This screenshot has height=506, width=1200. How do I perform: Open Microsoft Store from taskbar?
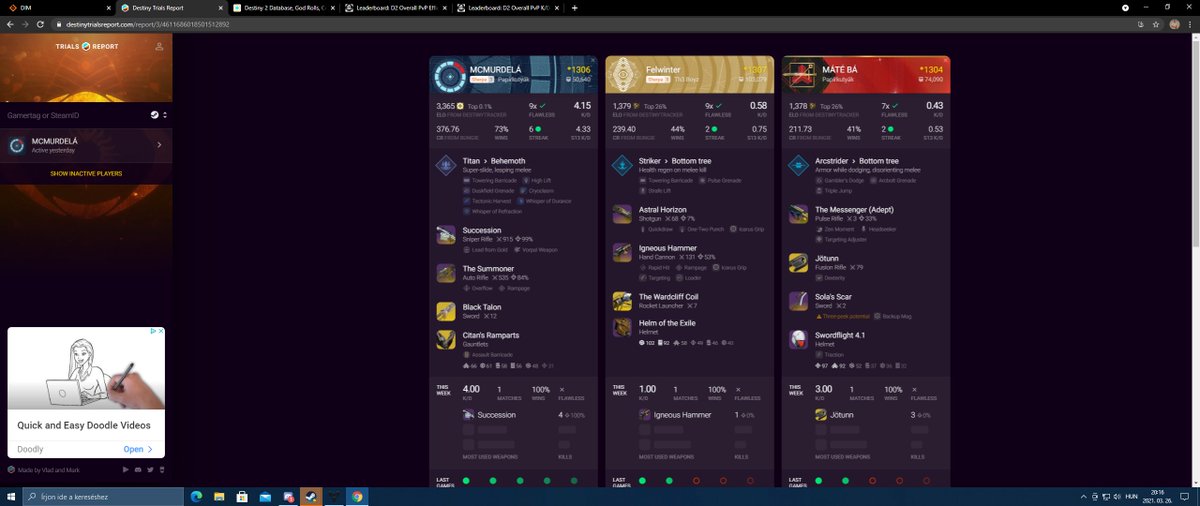(x=241, y=496)
